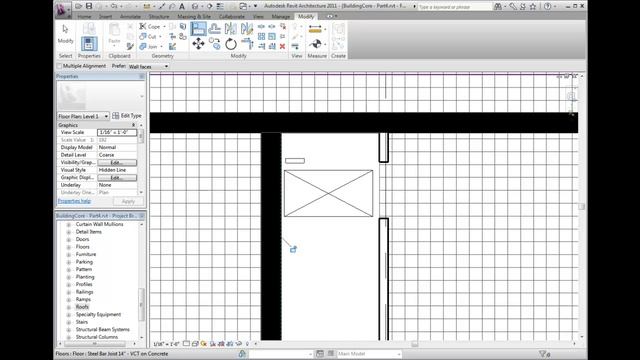
Task: Click the red Delete X icon
Action: (282, 47)
